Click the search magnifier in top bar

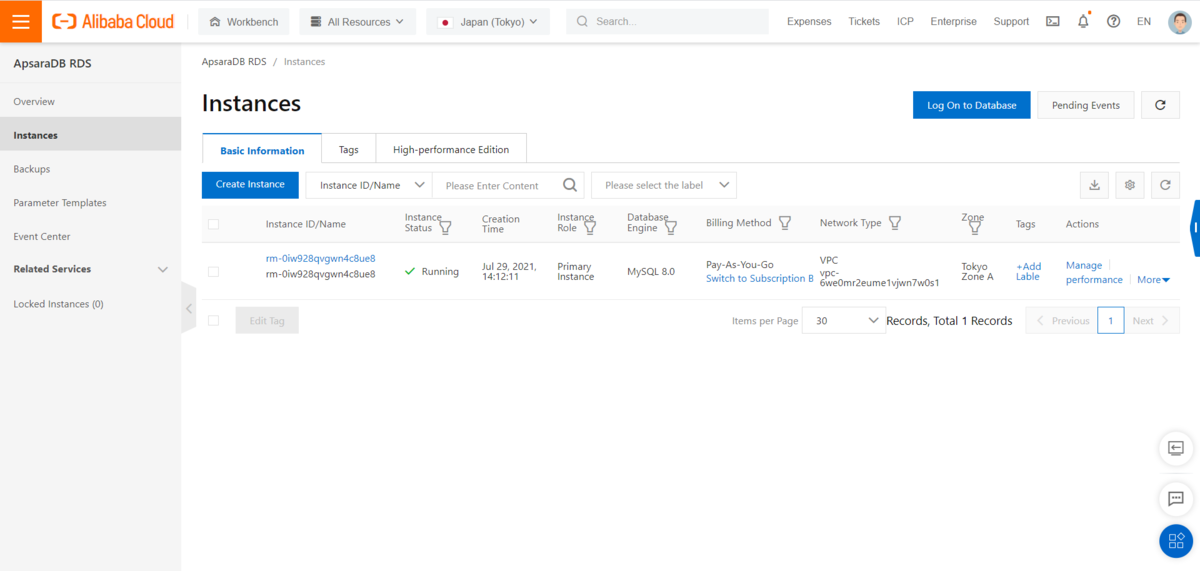point(580,21)
